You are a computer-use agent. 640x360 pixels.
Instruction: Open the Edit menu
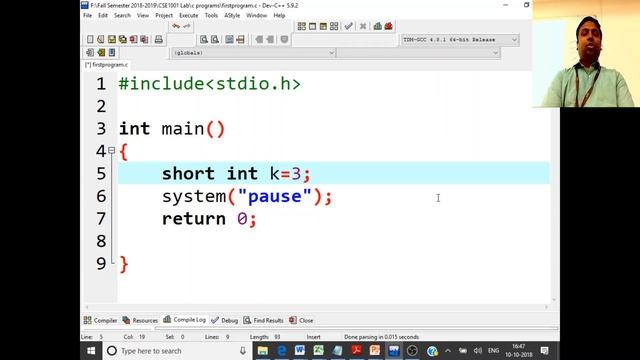(103, 16)
